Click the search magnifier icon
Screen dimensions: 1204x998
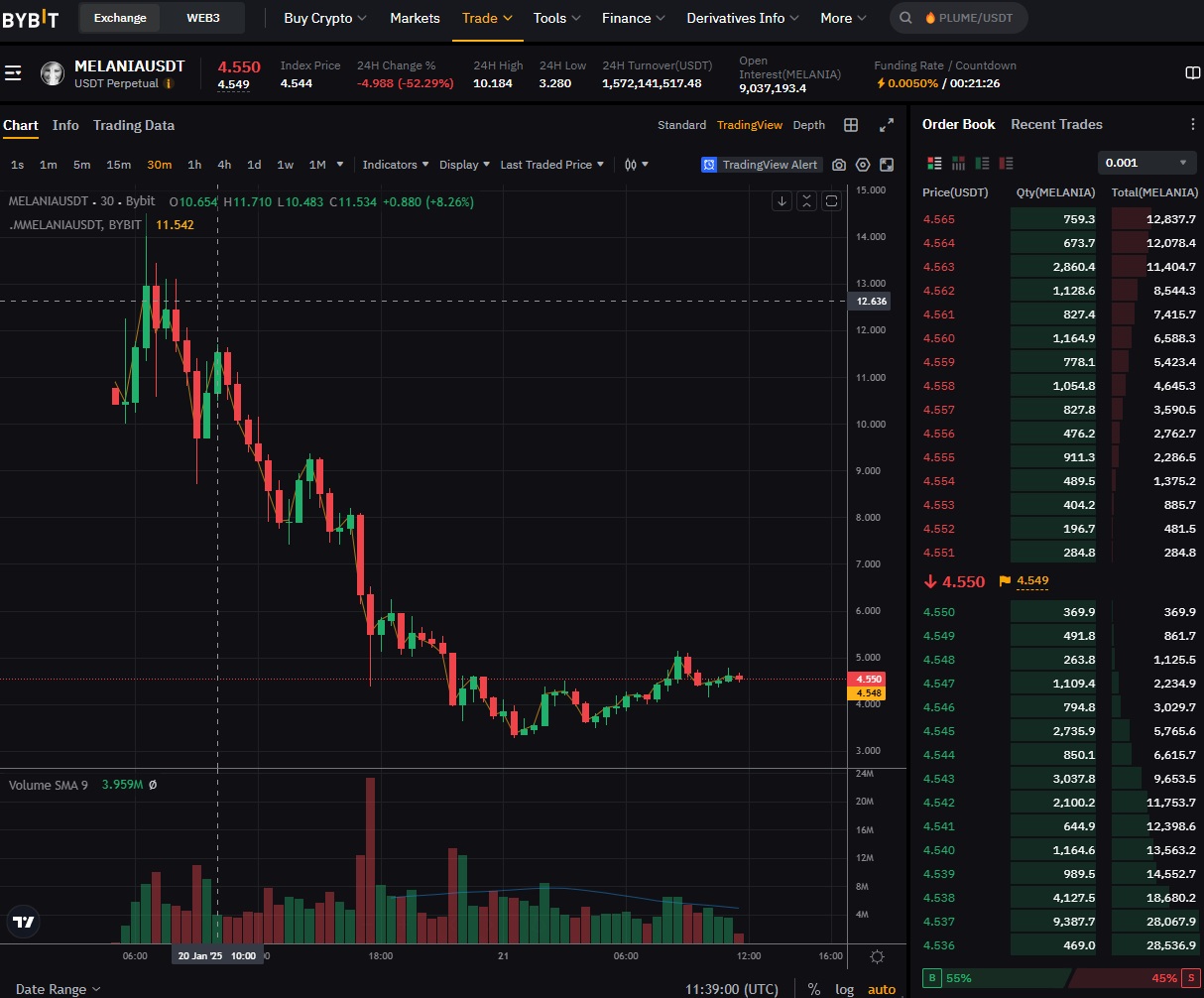906,18
